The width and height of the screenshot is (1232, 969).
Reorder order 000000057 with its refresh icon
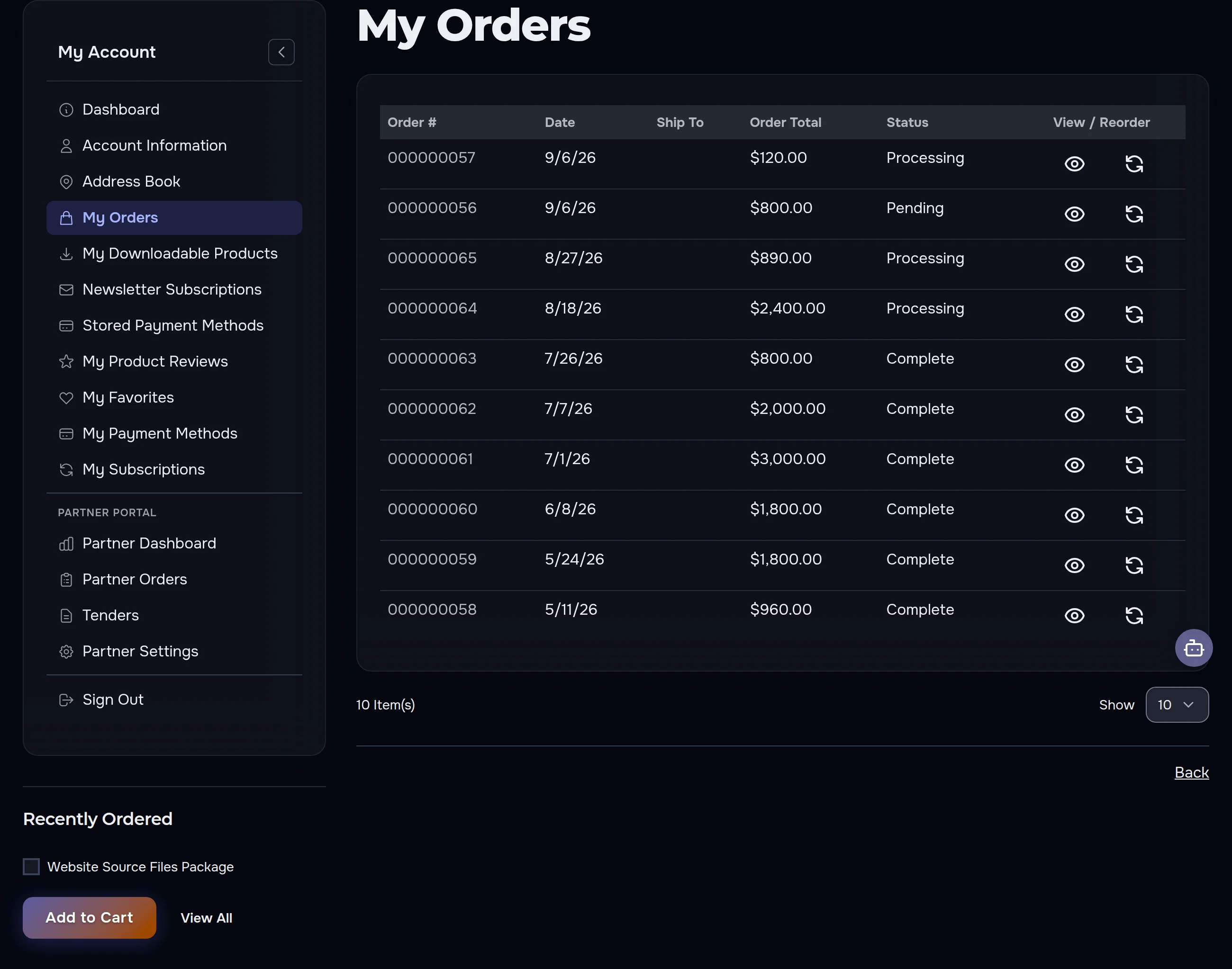pyautogui.click(x=1134, y=164)
